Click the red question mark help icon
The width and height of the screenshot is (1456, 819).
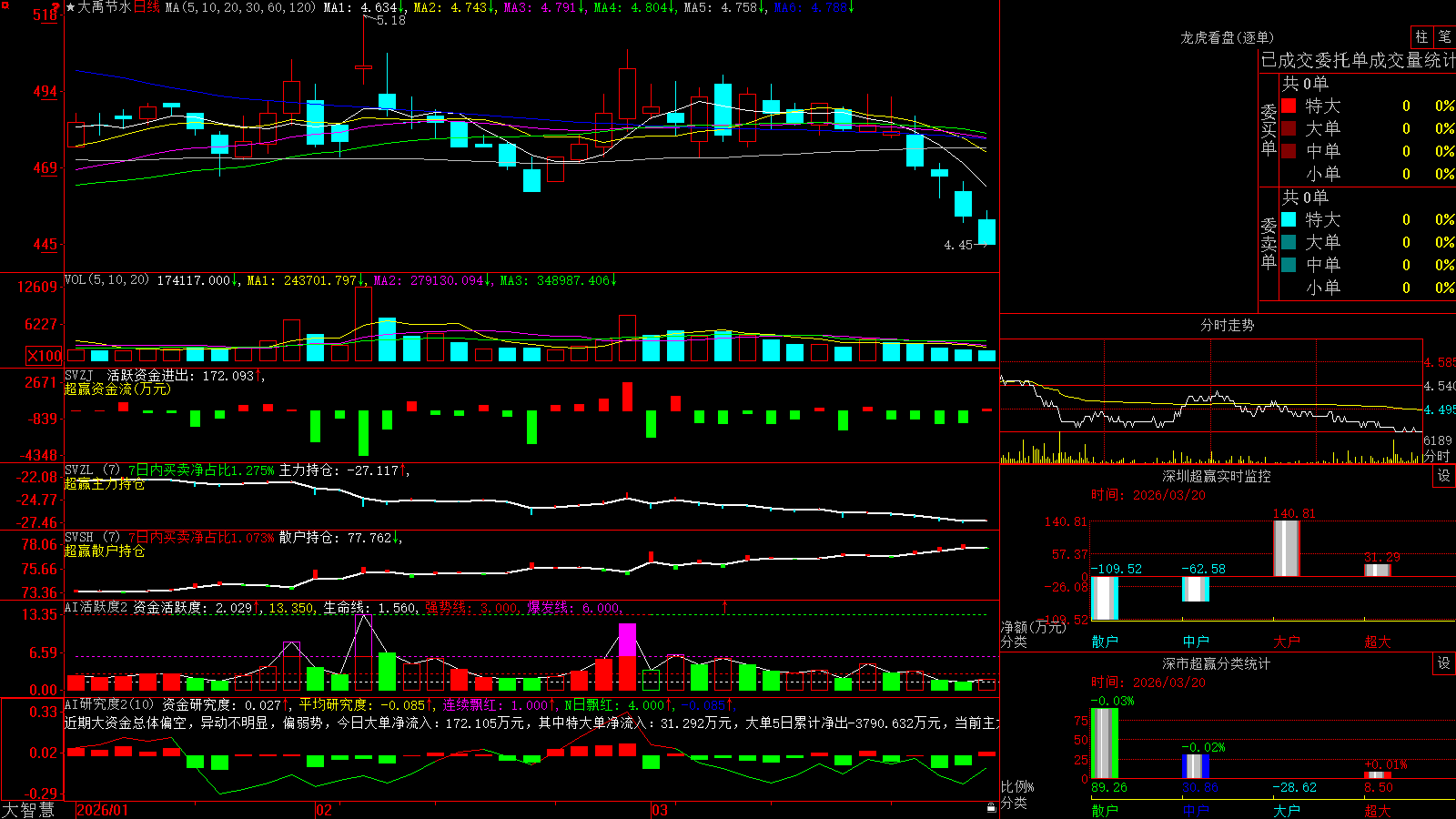[x=56, y=7]
